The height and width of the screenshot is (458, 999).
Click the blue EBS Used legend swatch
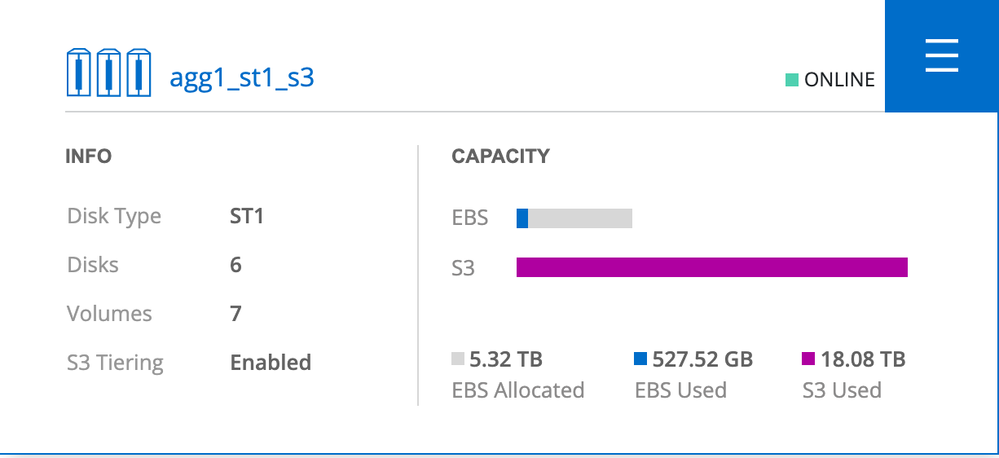642,359
